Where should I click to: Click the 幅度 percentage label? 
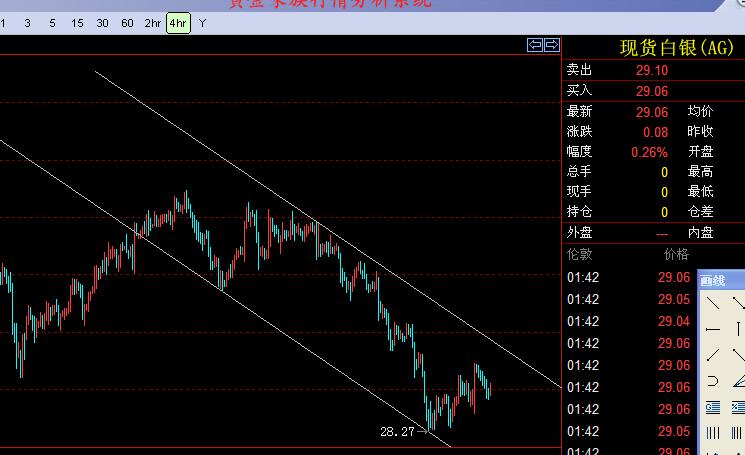tap(579, 151)
